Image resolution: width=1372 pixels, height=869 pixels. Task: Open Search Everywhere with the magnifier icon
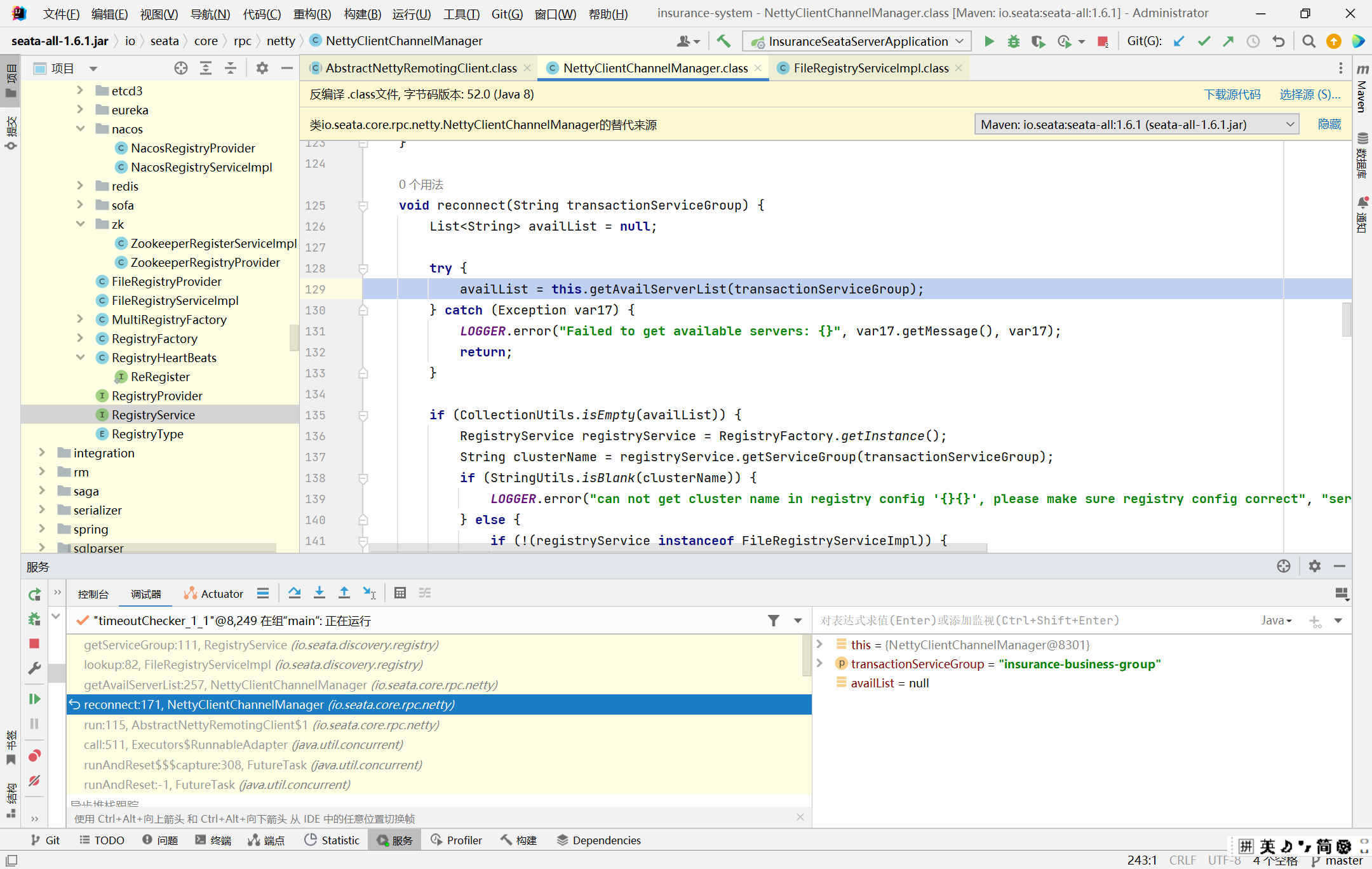[x=1308, y=41]
